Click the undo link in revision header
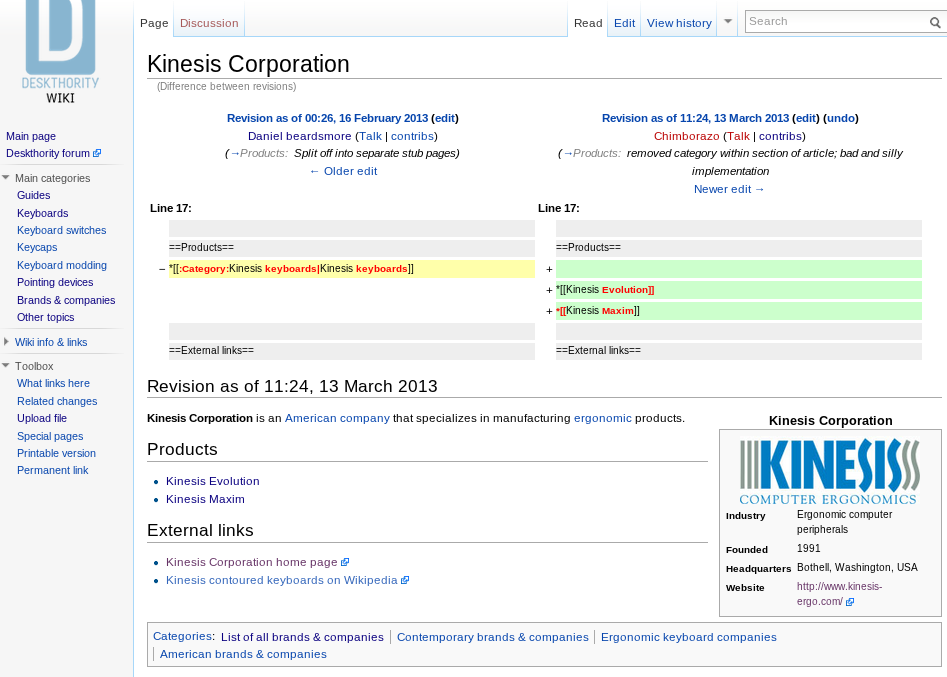The image size is (947, 677). tap(840, 118)
